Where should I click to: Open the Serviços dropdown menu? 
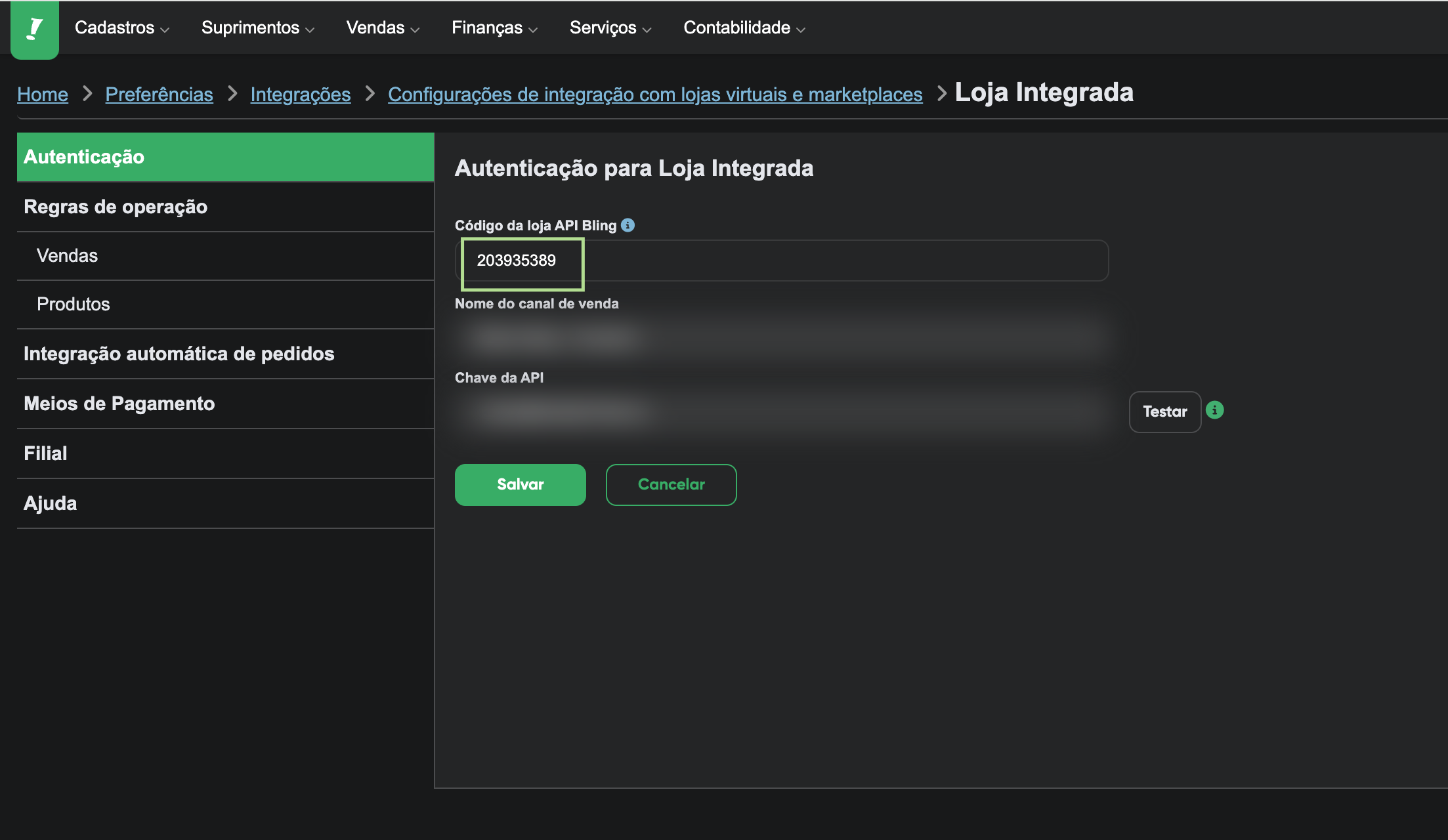[610, 28]
